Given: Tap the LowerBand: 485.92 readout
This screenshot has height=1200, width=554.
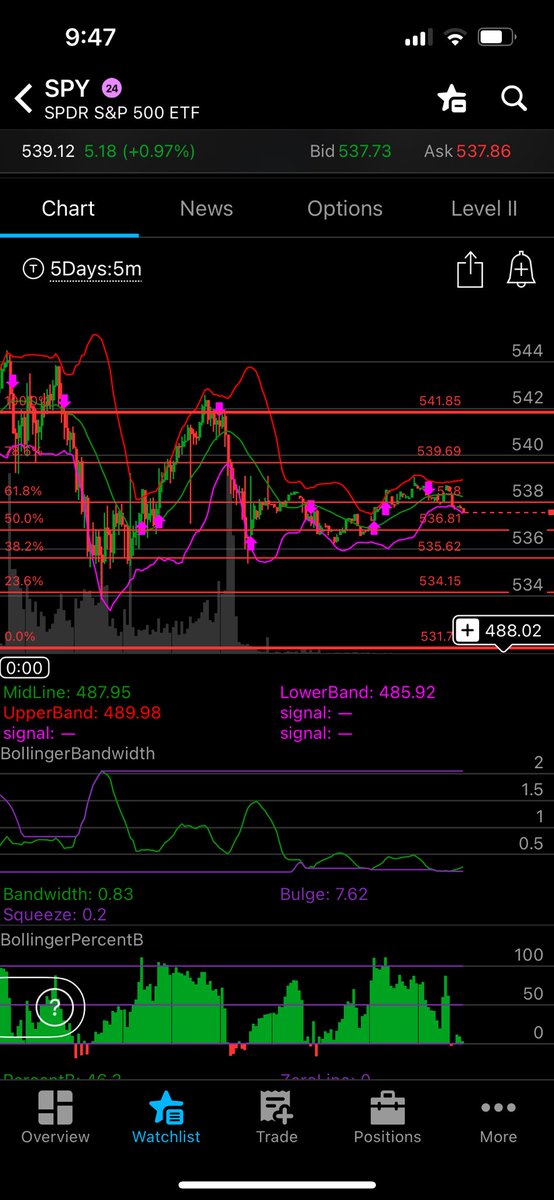Looking at the screenshot, I should point(358,692).
